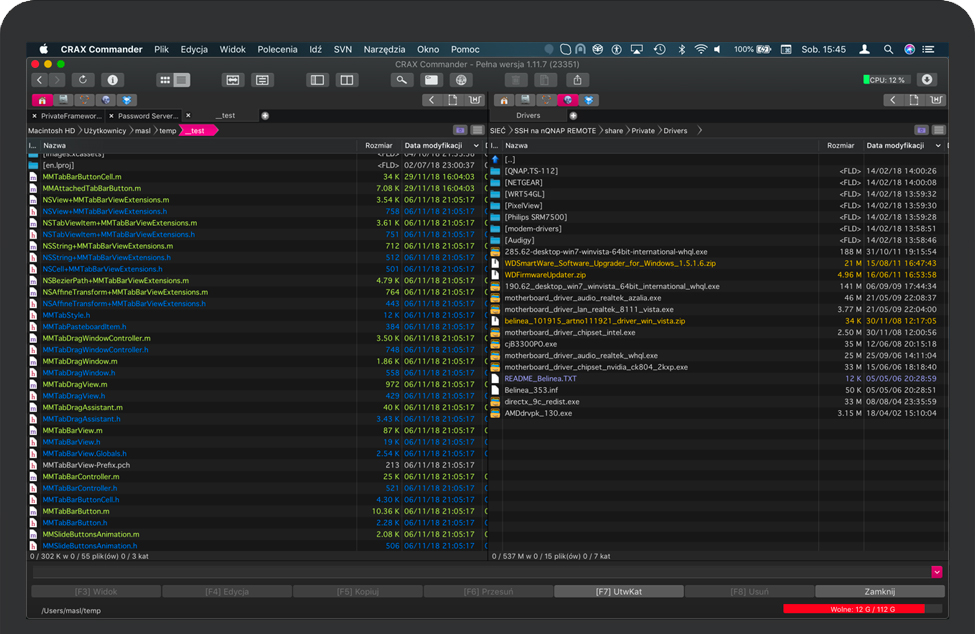The width and height of the screenshot is (975, 634).
Task: Open the Polecenia menu
Action: pyautogui.click(x=277, y=49)
